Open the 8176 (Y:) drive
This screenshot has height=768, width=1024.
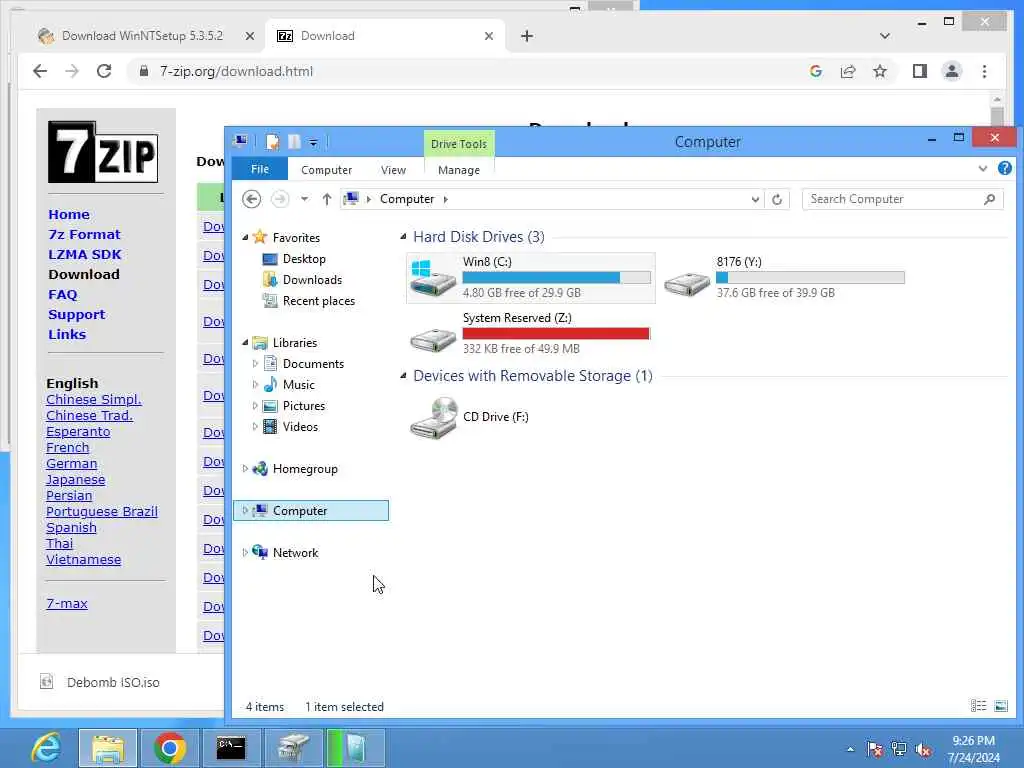point(784,278)
